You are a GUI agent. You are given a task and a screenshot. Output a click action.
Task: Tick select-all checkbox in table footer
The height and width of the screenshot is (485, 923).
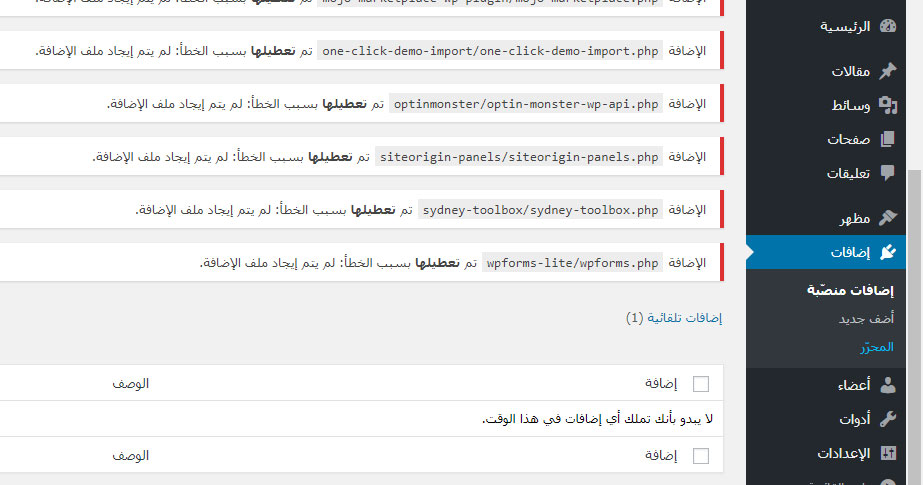(700, 456)
